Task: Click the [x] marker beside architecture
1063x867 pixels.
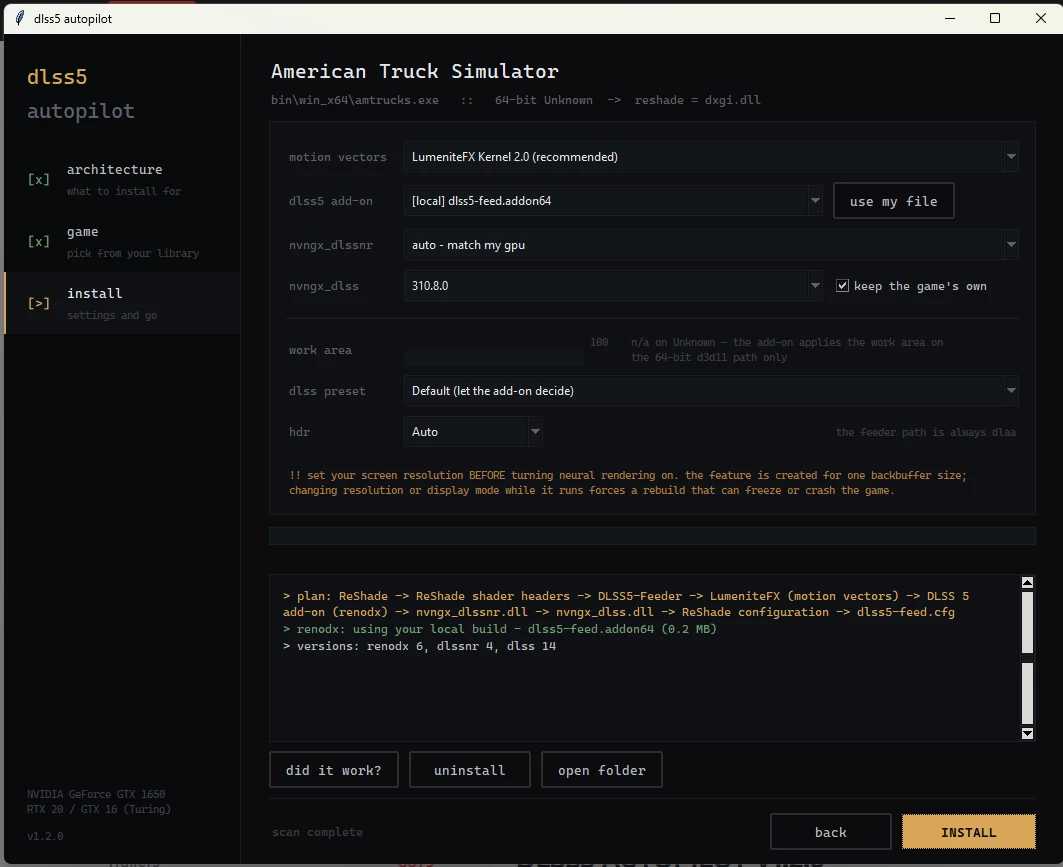Action: pos(39,179)
